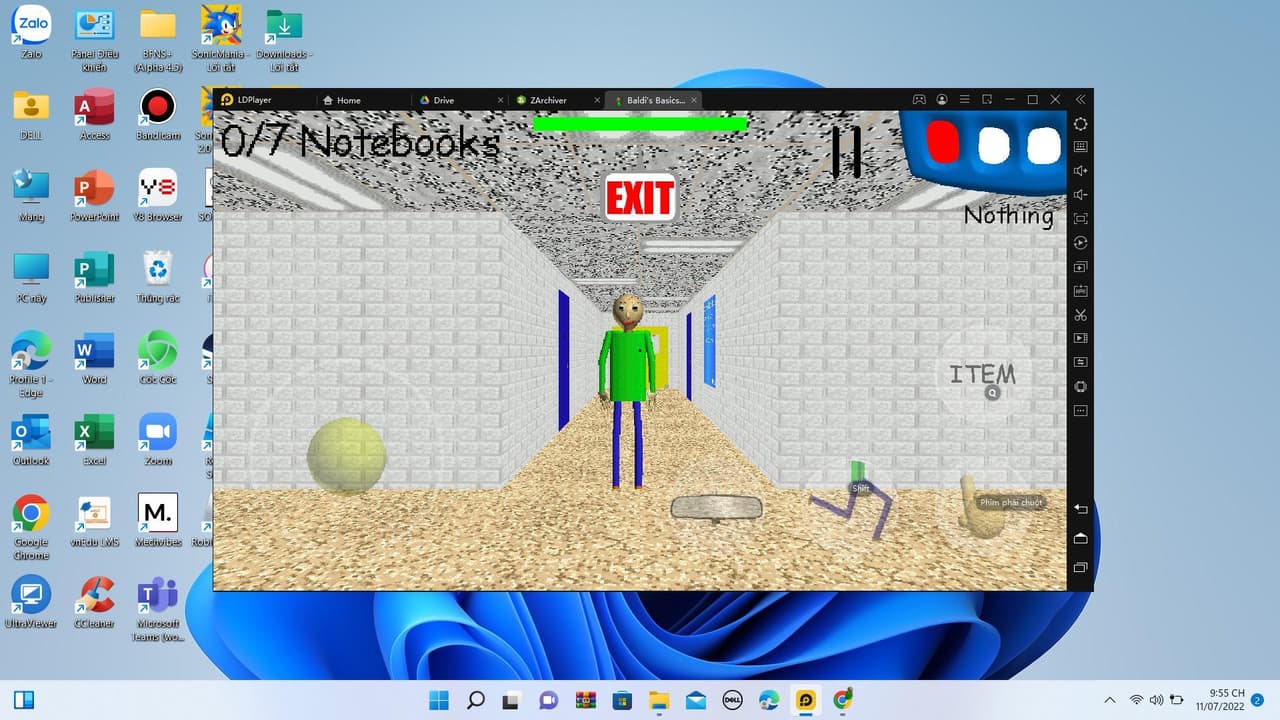The image size is (1280, 720).
Task: Click rotate screen icon in sidebar
Action: [x=1080, y=387]
